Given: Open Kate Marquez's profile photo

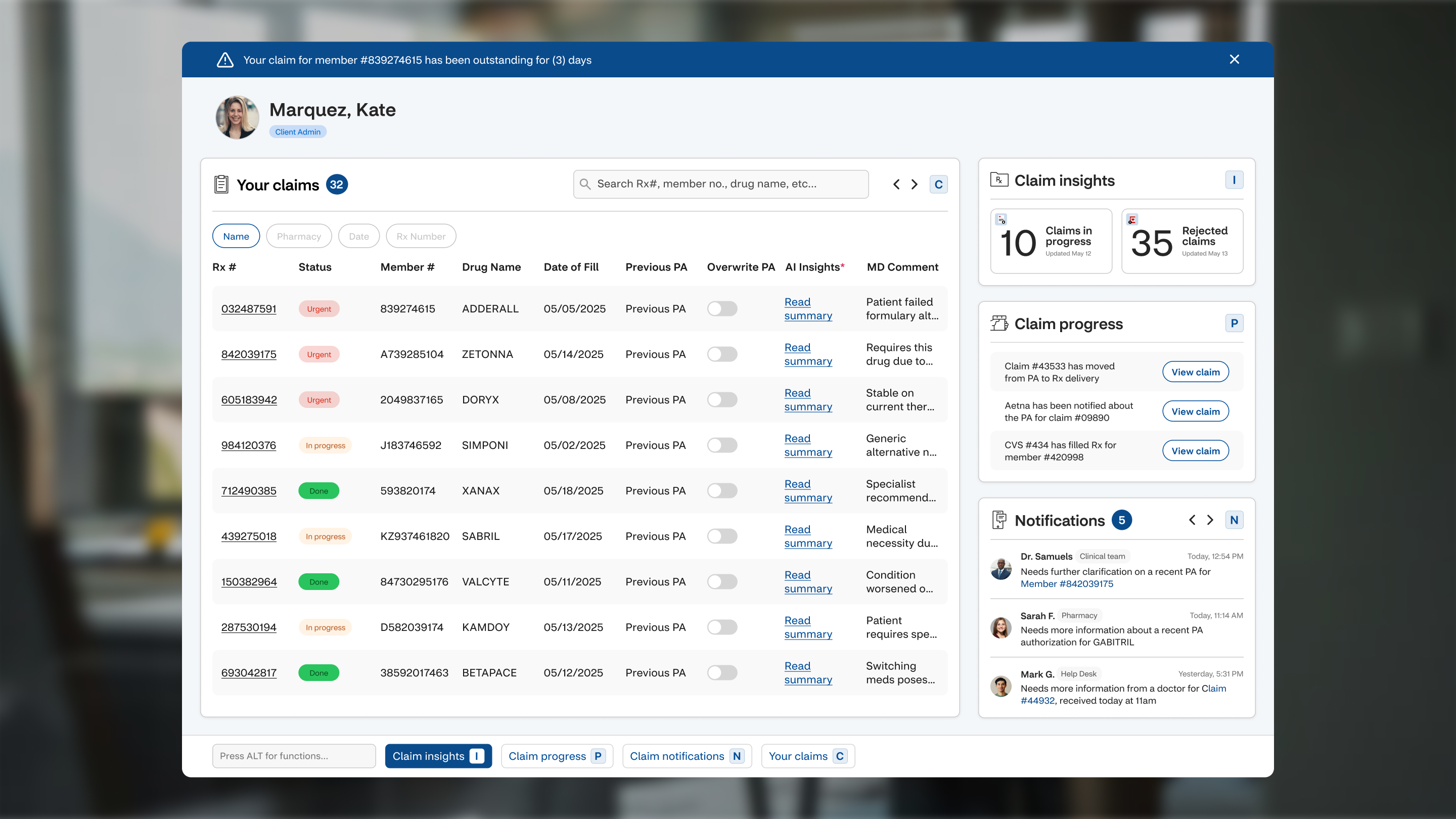Looking at the screenshot, I should (x=238, y=117).
